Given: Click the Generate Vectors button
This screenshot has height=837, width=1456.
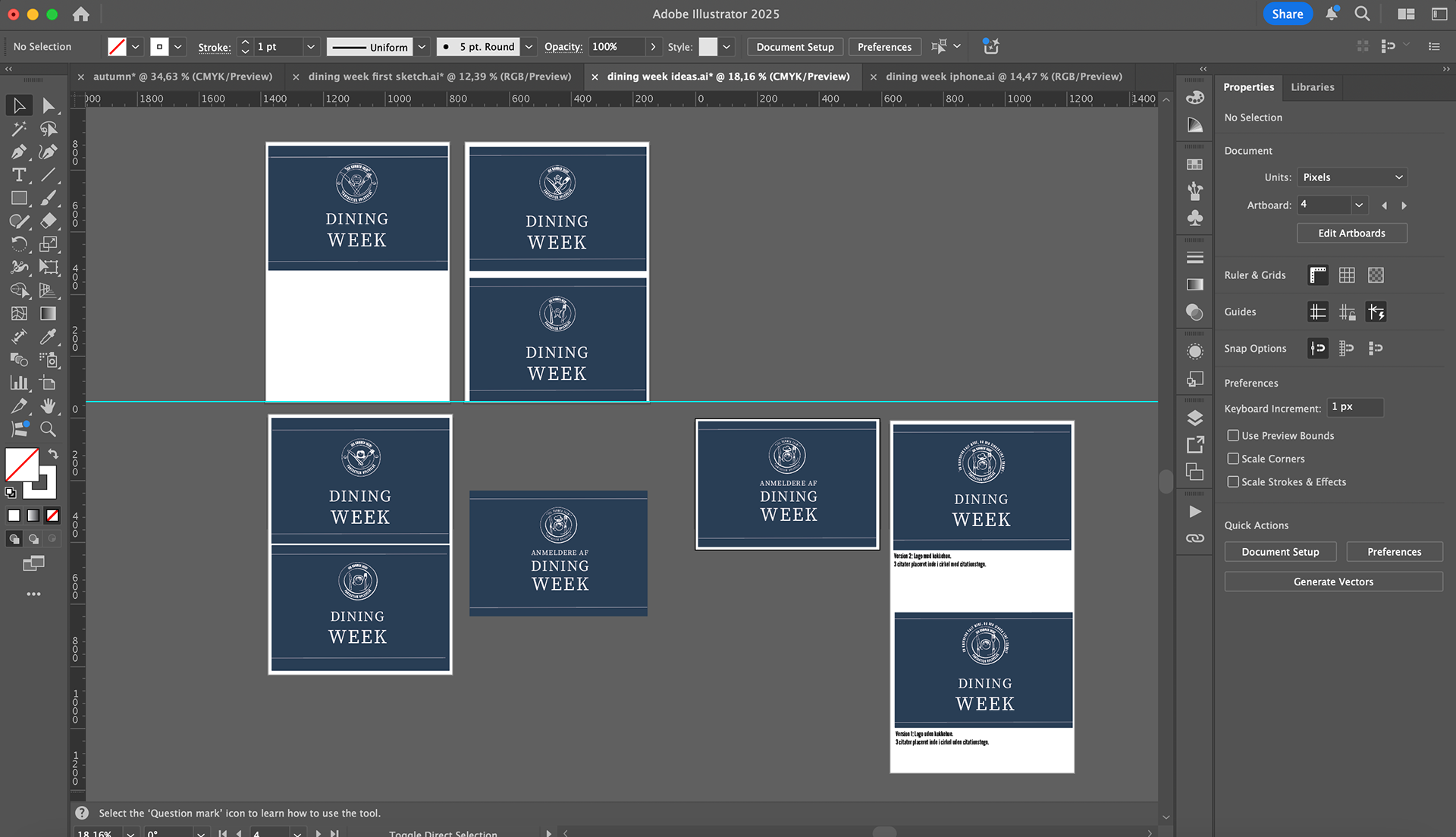Looking at the screenshot, I should (1333, 582).
